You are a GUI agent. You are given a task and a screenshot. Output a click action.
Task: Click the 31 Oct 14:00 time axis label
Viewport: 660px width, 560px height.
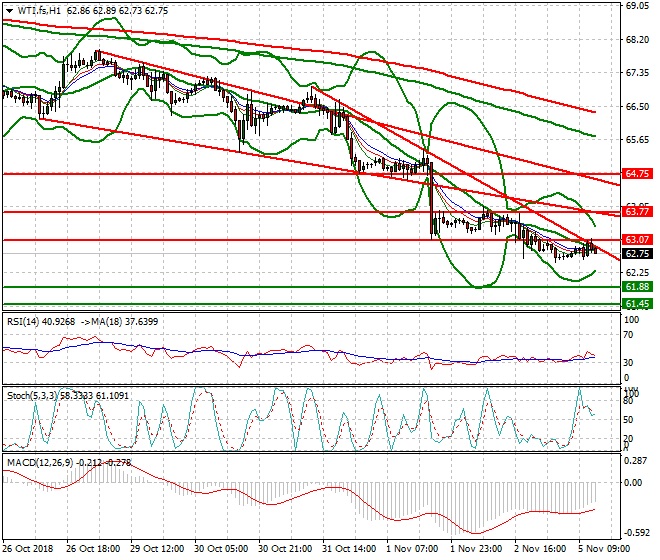point(349,549)
